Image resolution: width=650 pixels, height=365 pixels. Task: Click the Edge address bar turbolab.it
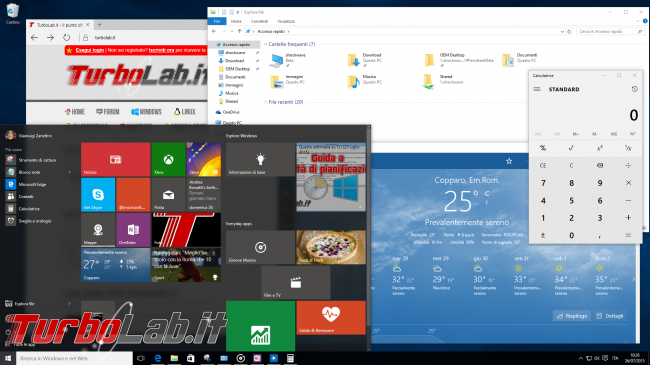point(104,38)
